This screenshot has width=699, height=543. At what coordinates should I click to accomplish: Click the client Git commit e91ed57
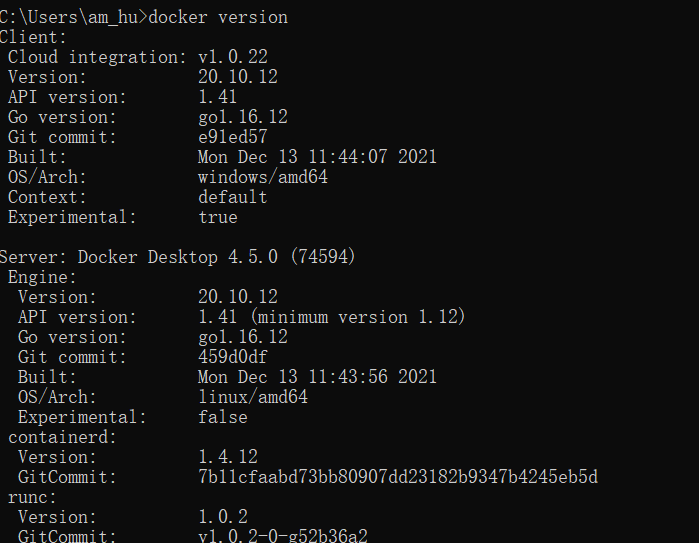click(x=233, y=137)
